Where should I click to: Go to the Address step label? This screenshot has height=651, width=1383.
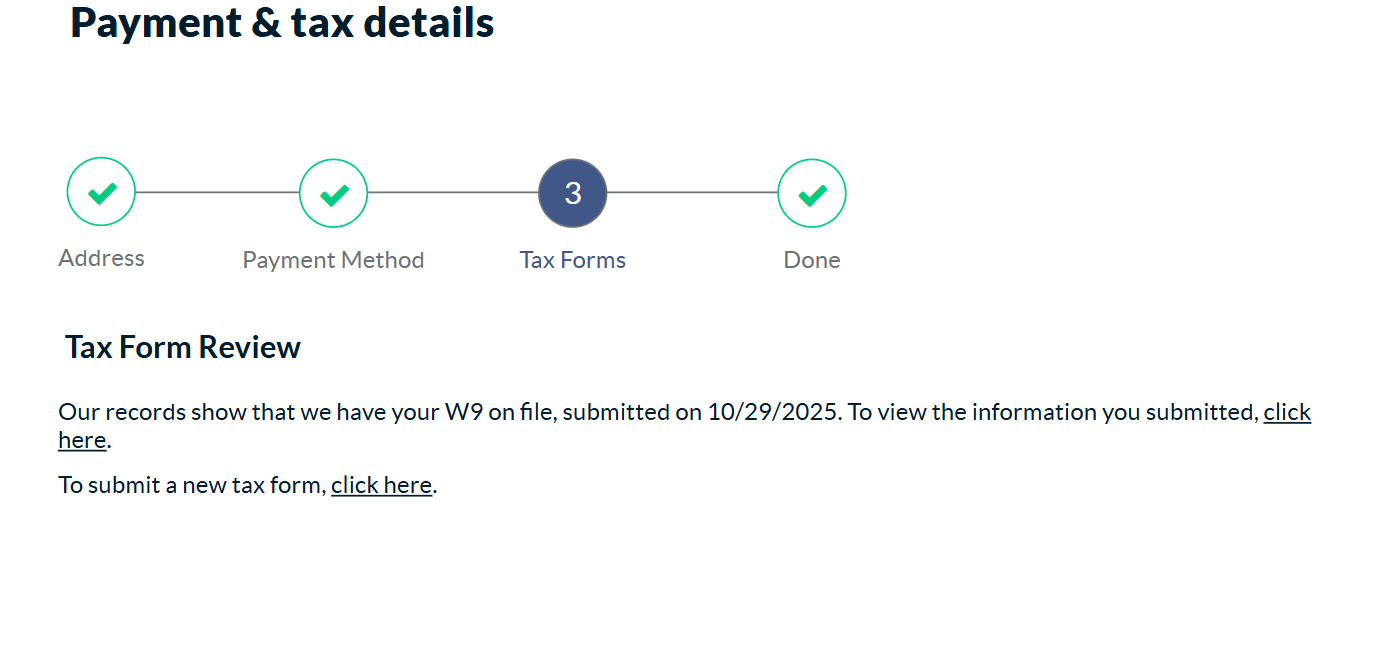click(101, 258)
